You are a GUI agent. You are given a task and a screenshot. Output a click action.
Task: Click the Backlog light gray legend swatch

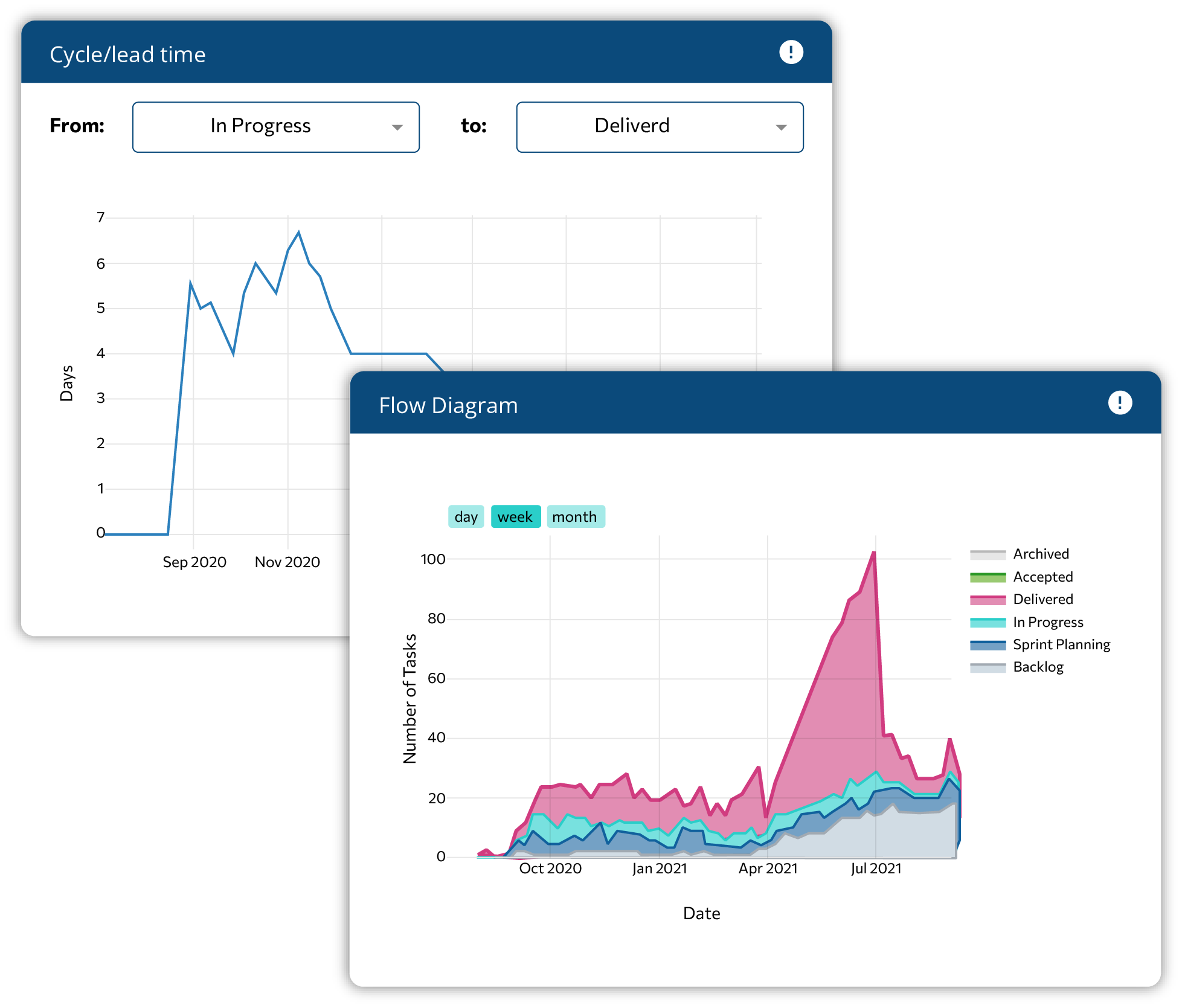tap(988, 667)
